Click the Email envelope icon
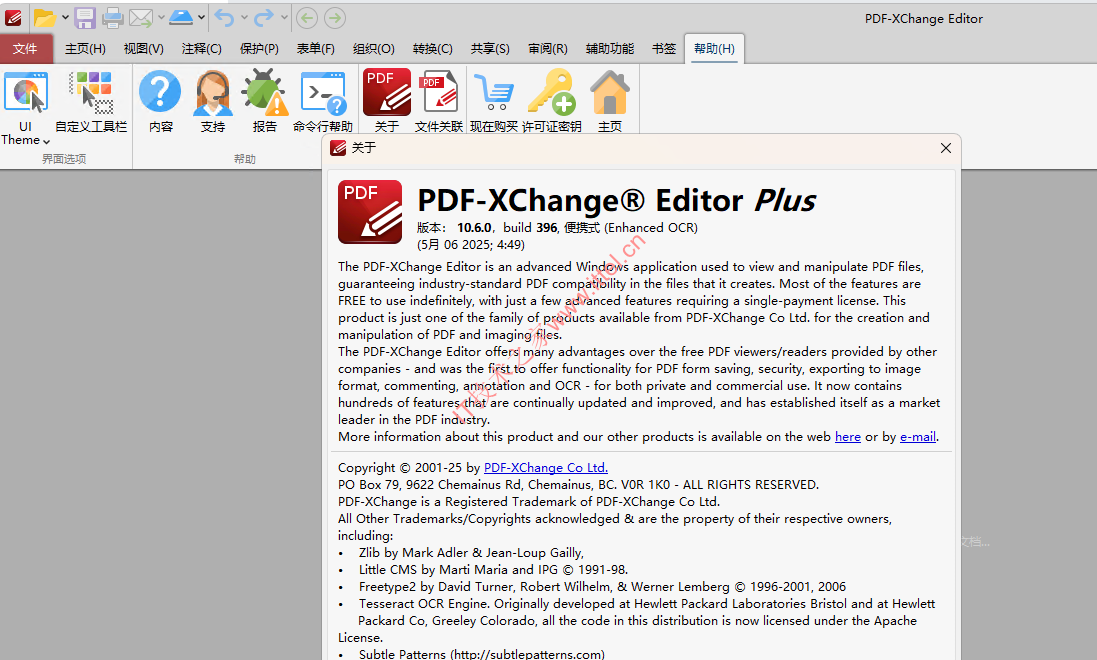 141,17
